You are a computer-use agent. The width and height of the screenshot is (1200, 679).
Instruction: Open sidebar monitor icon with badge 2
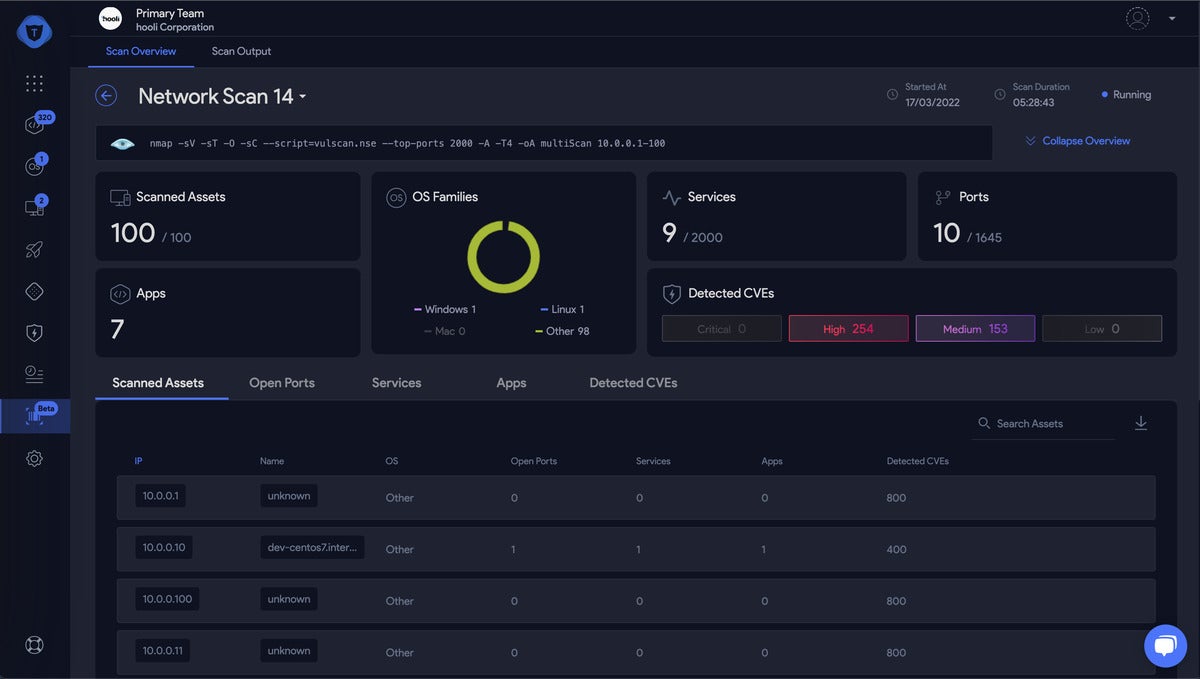click(34, 208)
